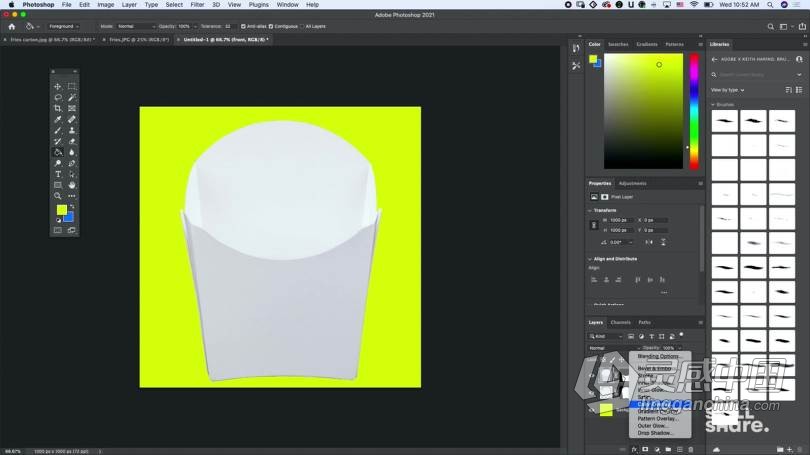Open the View by type dropdown
The image size is (810, 455).
(727, 90)
